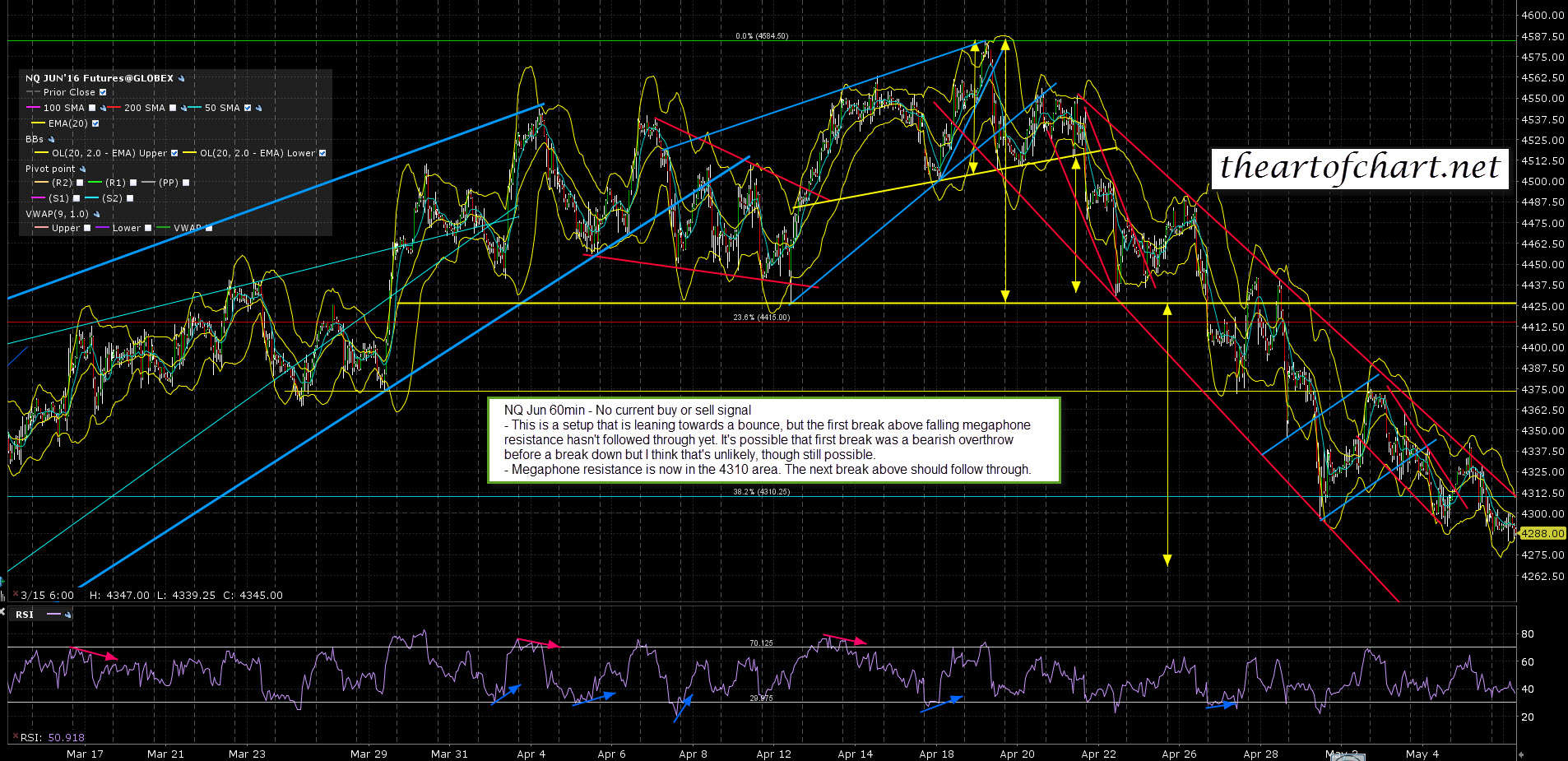Remove the 3/15 6:00 OHLC readout
This screenshot has width=1568, height=761.
(x=15, y=595)
